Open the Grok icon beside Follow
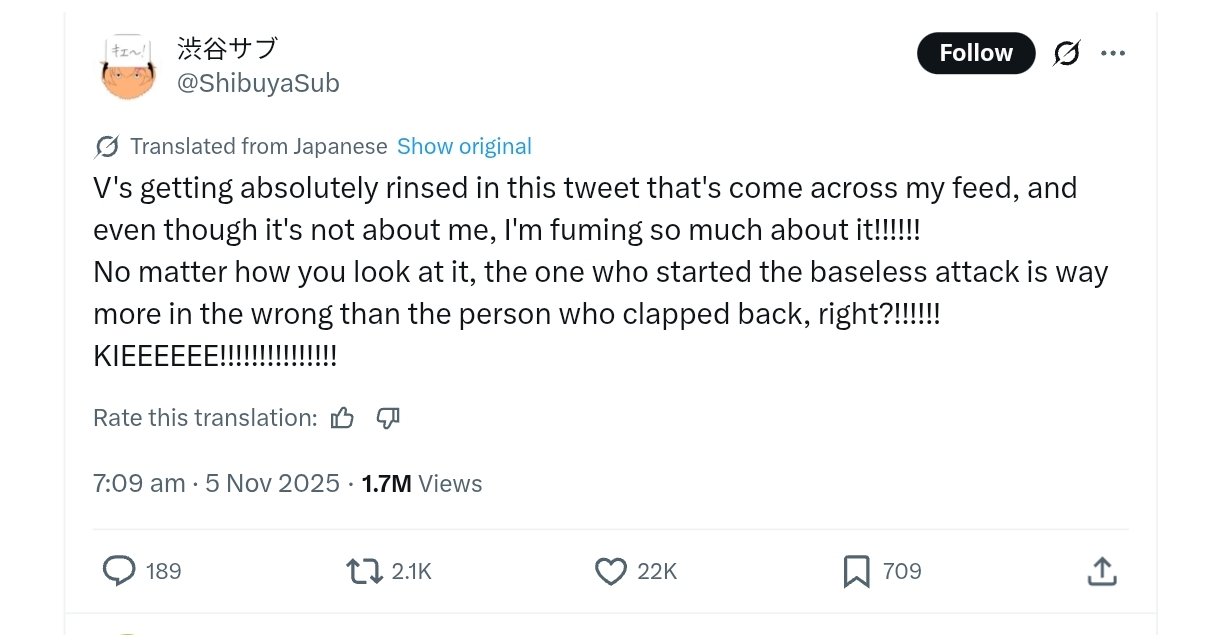The width and height of the screenshot is (1220, 635). click(1067, 53)
